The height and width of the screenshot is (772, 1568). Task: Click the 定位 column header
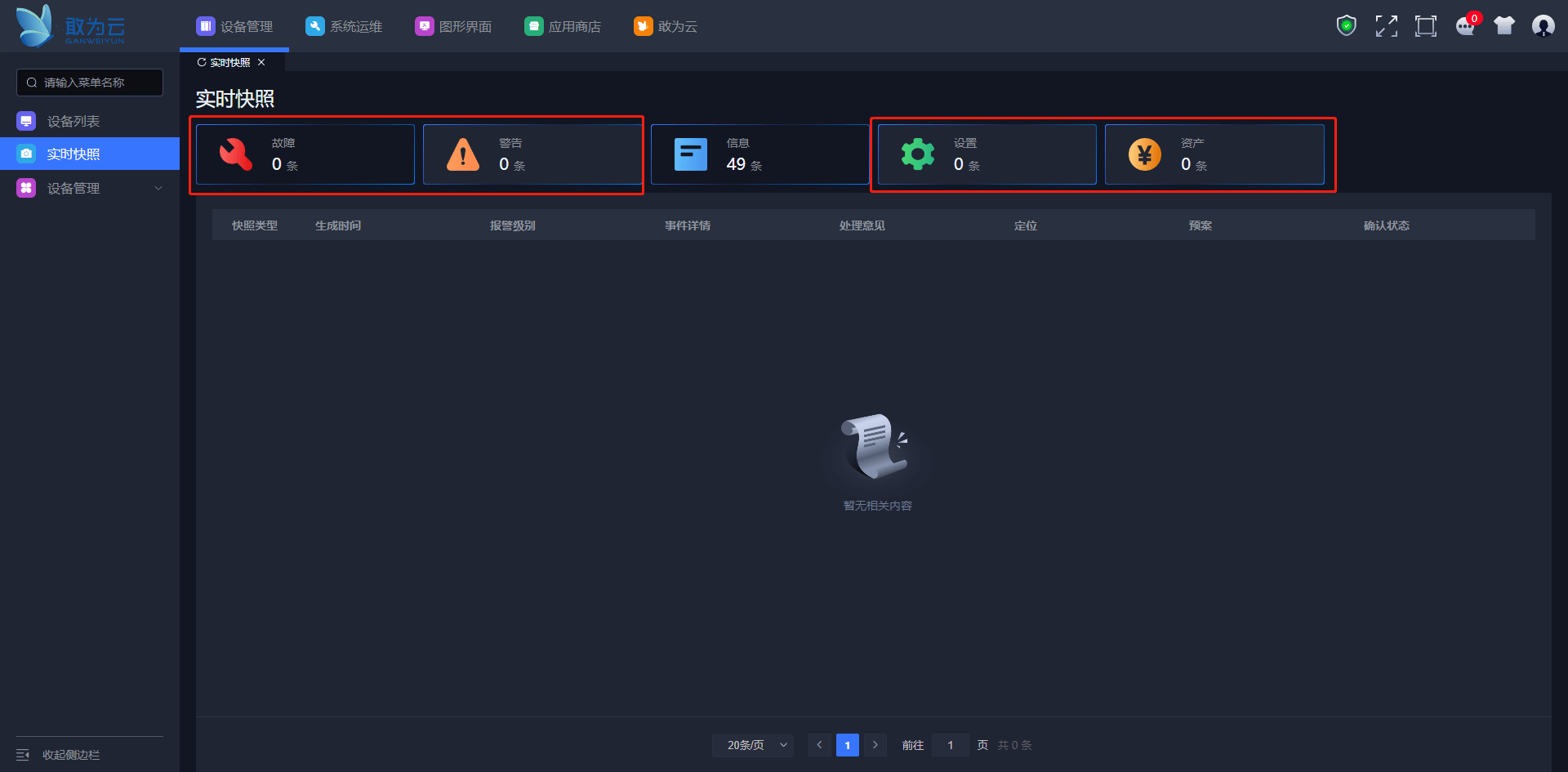coord(1026,225)
